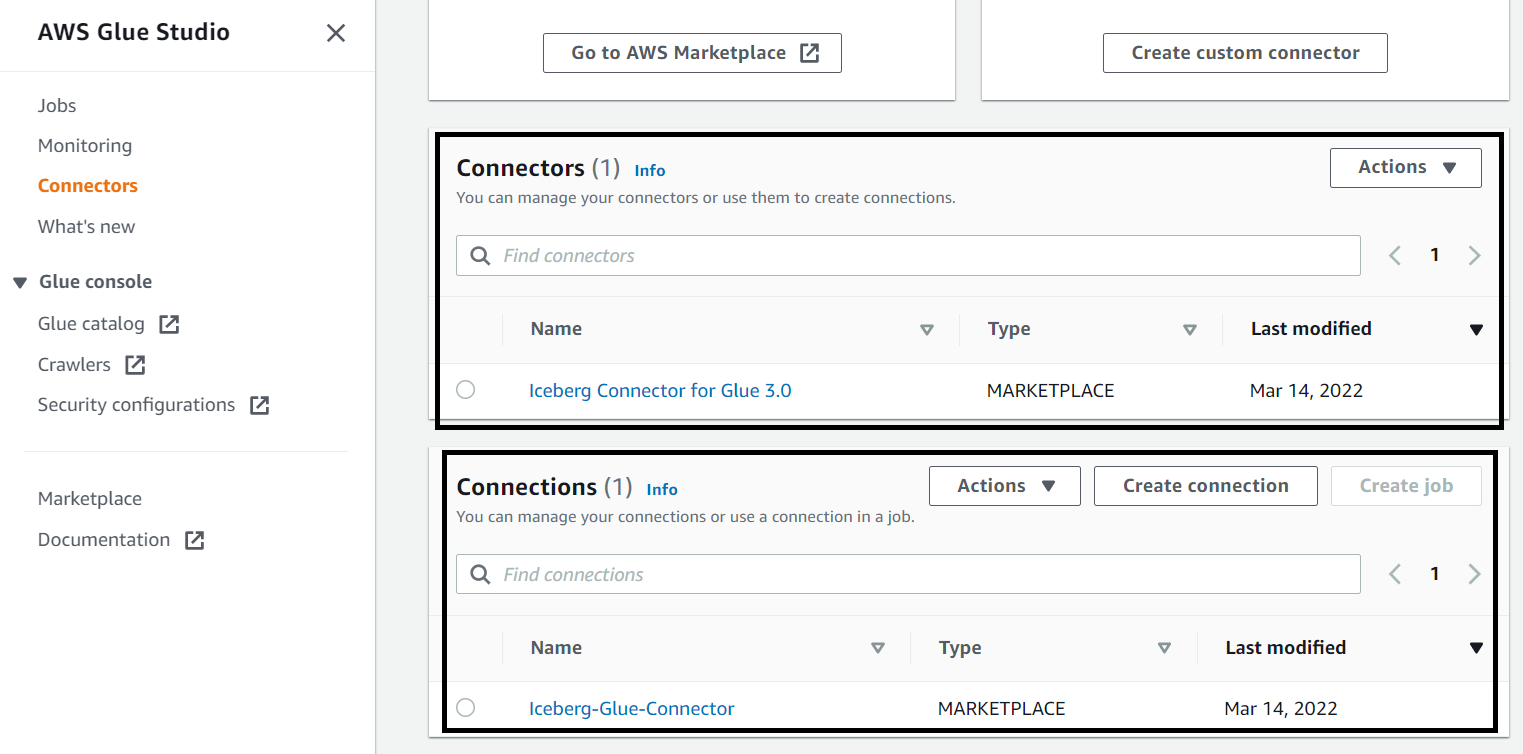Click the Create job button
This screenshot has height=754, width=1523.
(1406, 486)
